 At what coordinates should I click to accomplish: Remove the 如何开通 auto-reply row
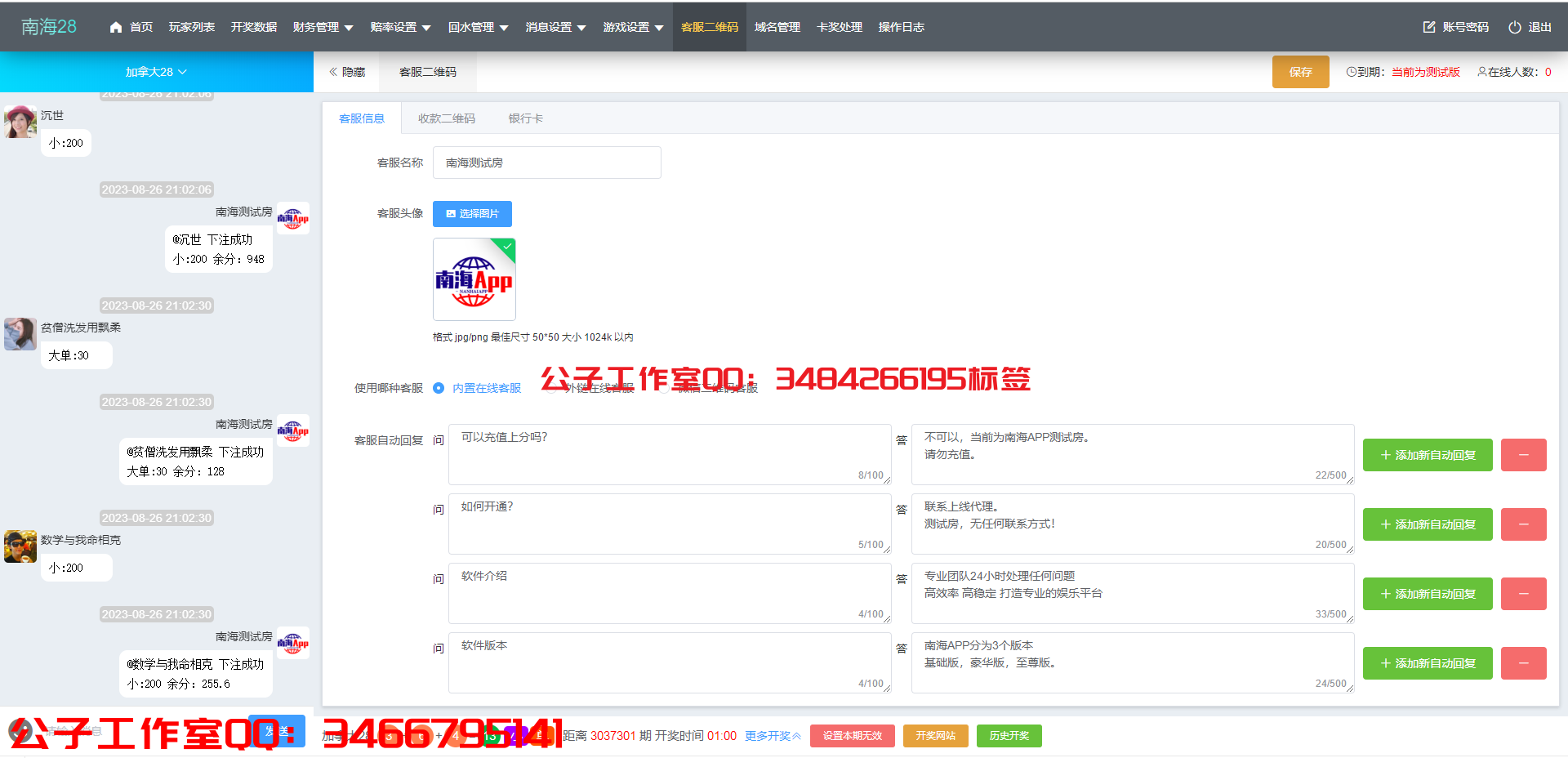[1523, 524]
